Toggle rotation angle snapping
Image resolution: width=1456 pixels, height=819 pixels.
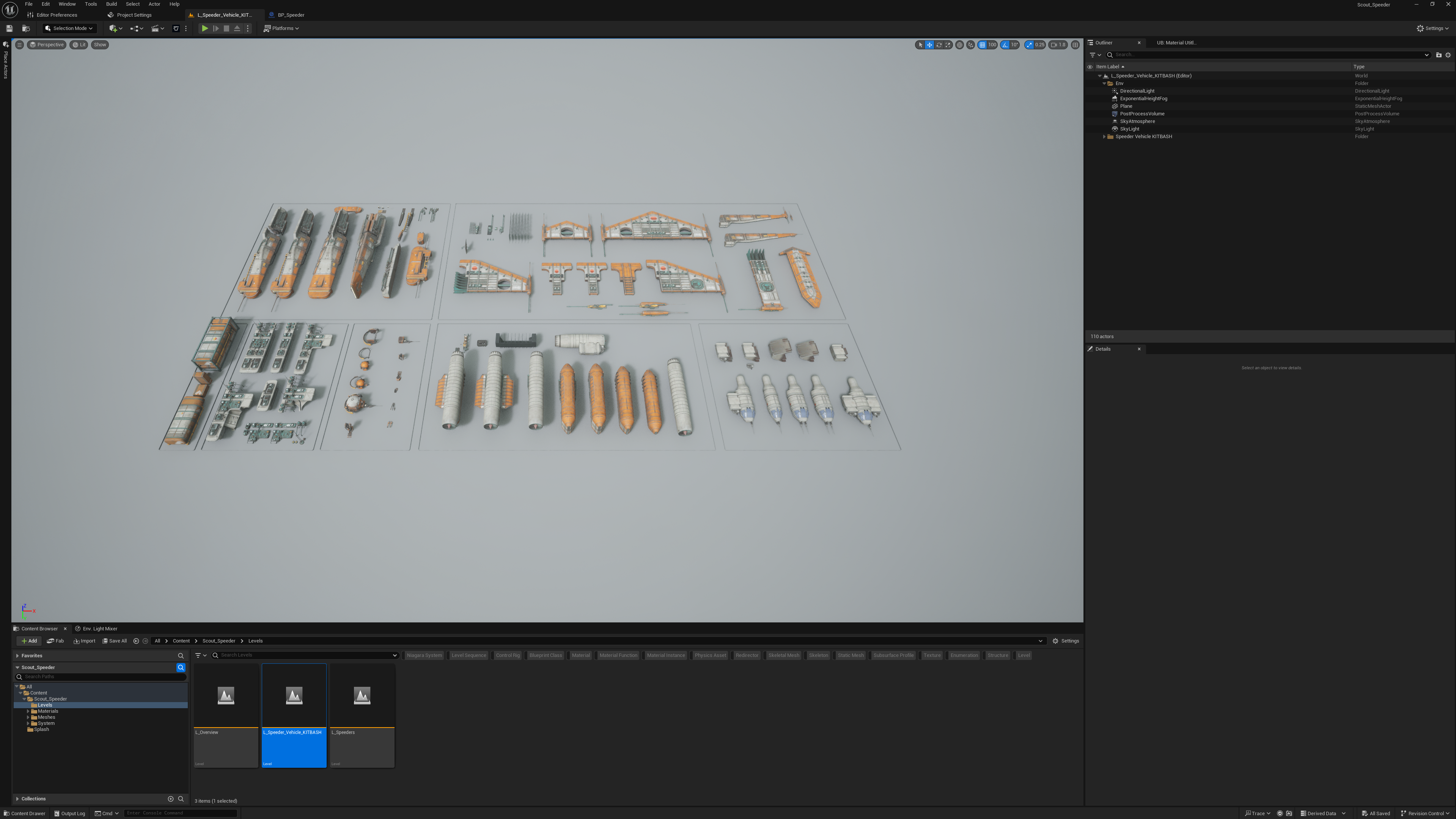click(1005, 45)
